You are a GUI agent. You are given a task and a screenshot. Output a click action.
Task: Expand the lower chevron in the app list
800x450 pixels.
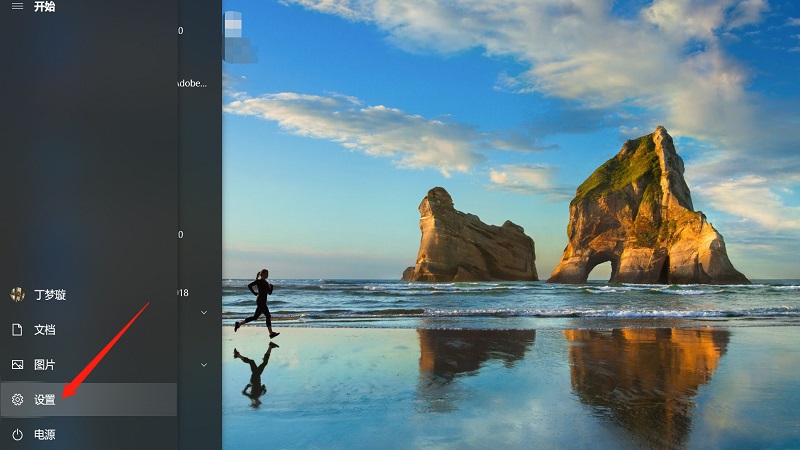(204, 364)
